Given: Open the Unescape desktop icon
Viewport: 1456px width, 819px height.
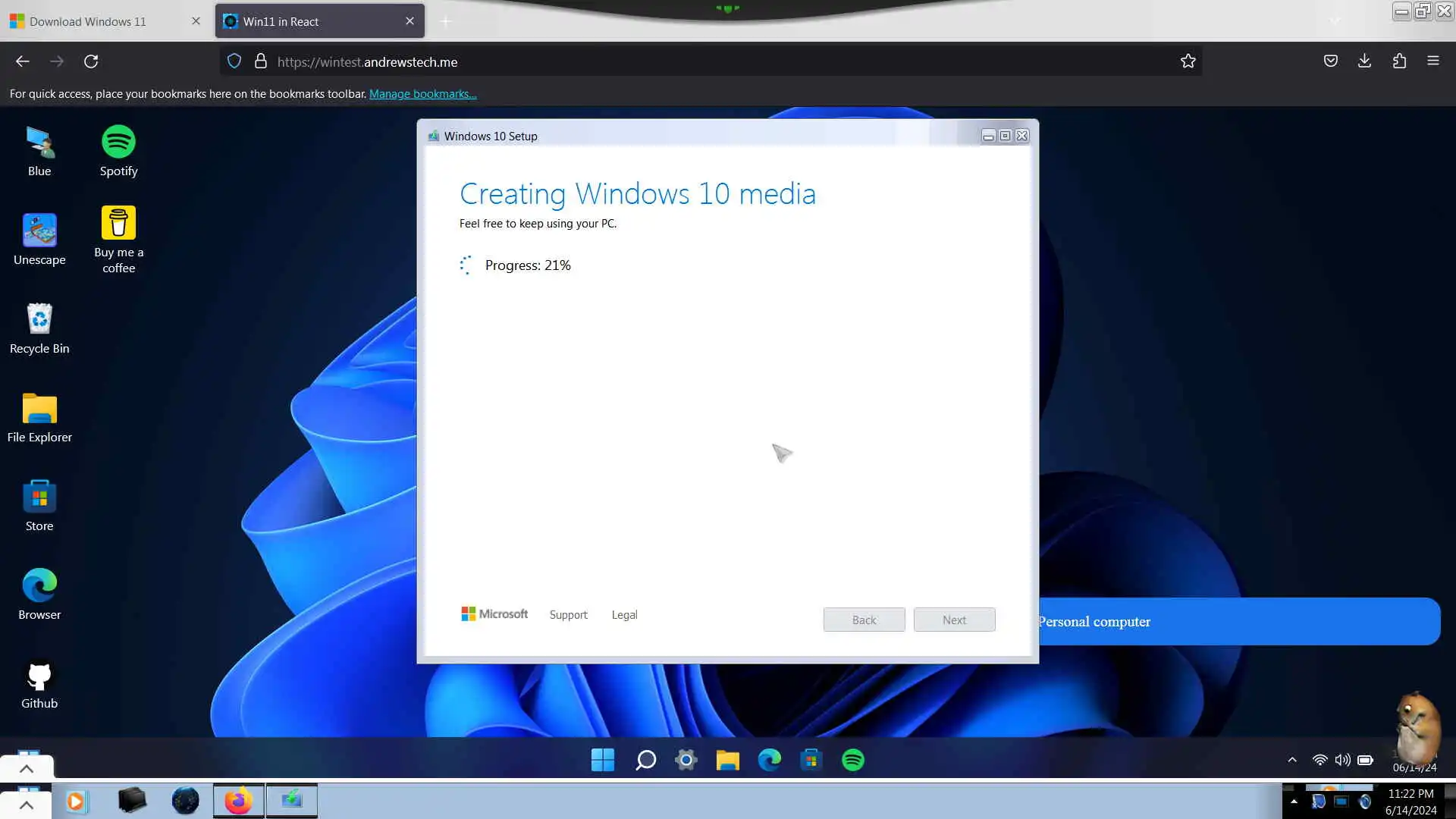Looking at the screenshot, I should [x=39, y=231].
